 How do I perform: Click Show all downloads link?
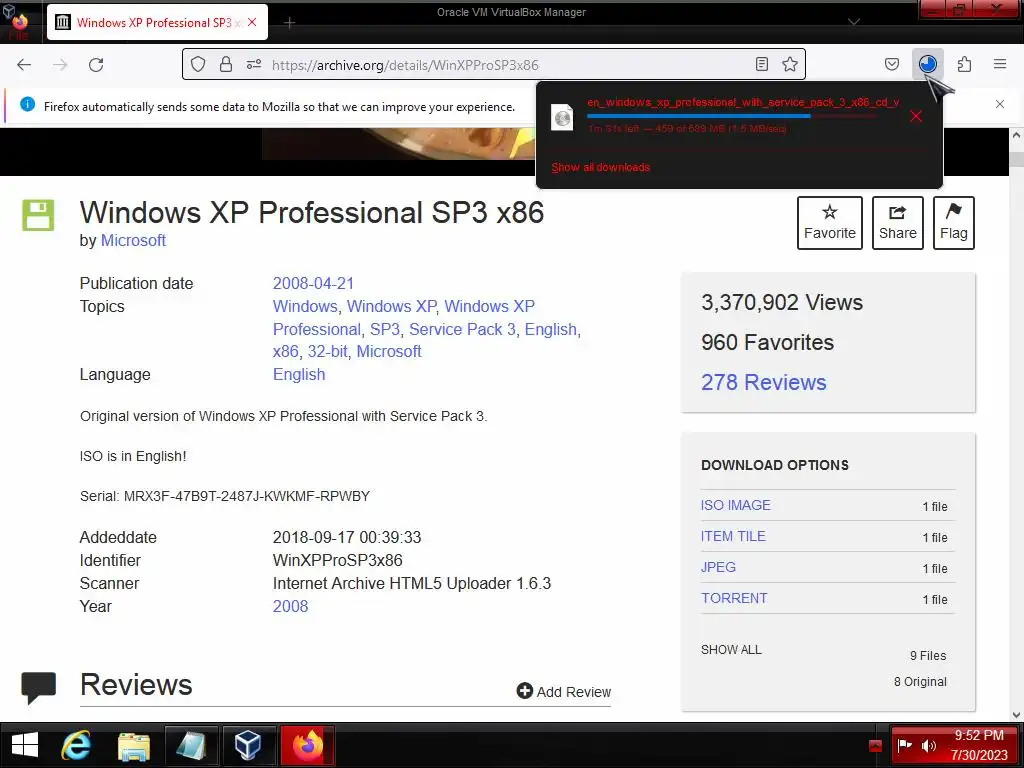click(x=601, y=167)
